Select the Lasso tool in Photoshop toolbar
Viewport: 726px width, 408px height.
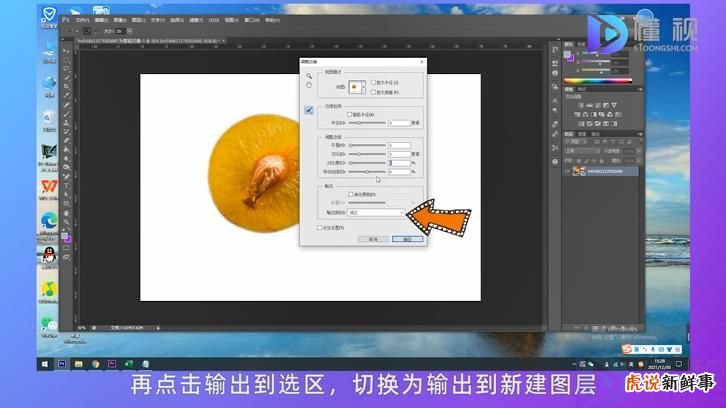point(67,69)
